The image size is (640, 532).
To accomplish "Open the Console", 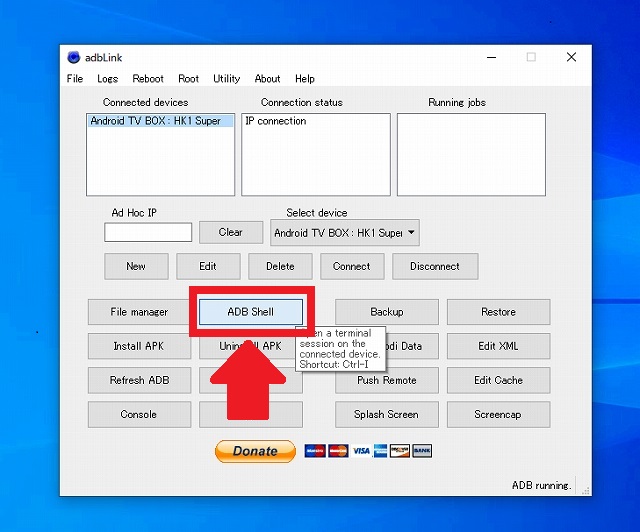I will click(x=139, y=414).
